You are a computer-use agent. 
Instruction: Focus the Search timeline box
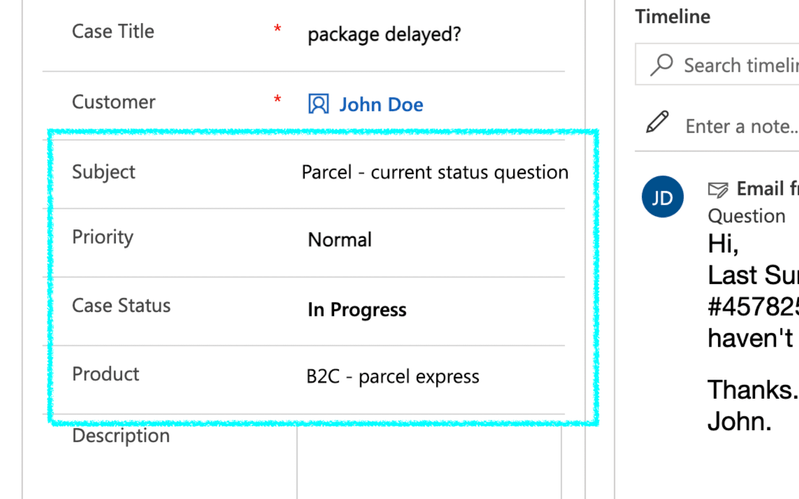(x=740, y=66)
